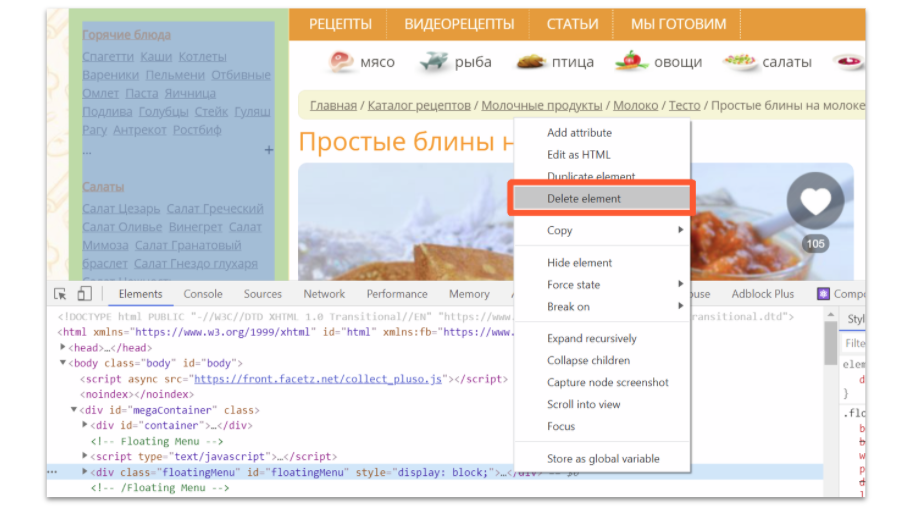The width and height of the screenshot is (920, 507).
Task: Open the Break on submenu arrow
Action: coord(680,306)
